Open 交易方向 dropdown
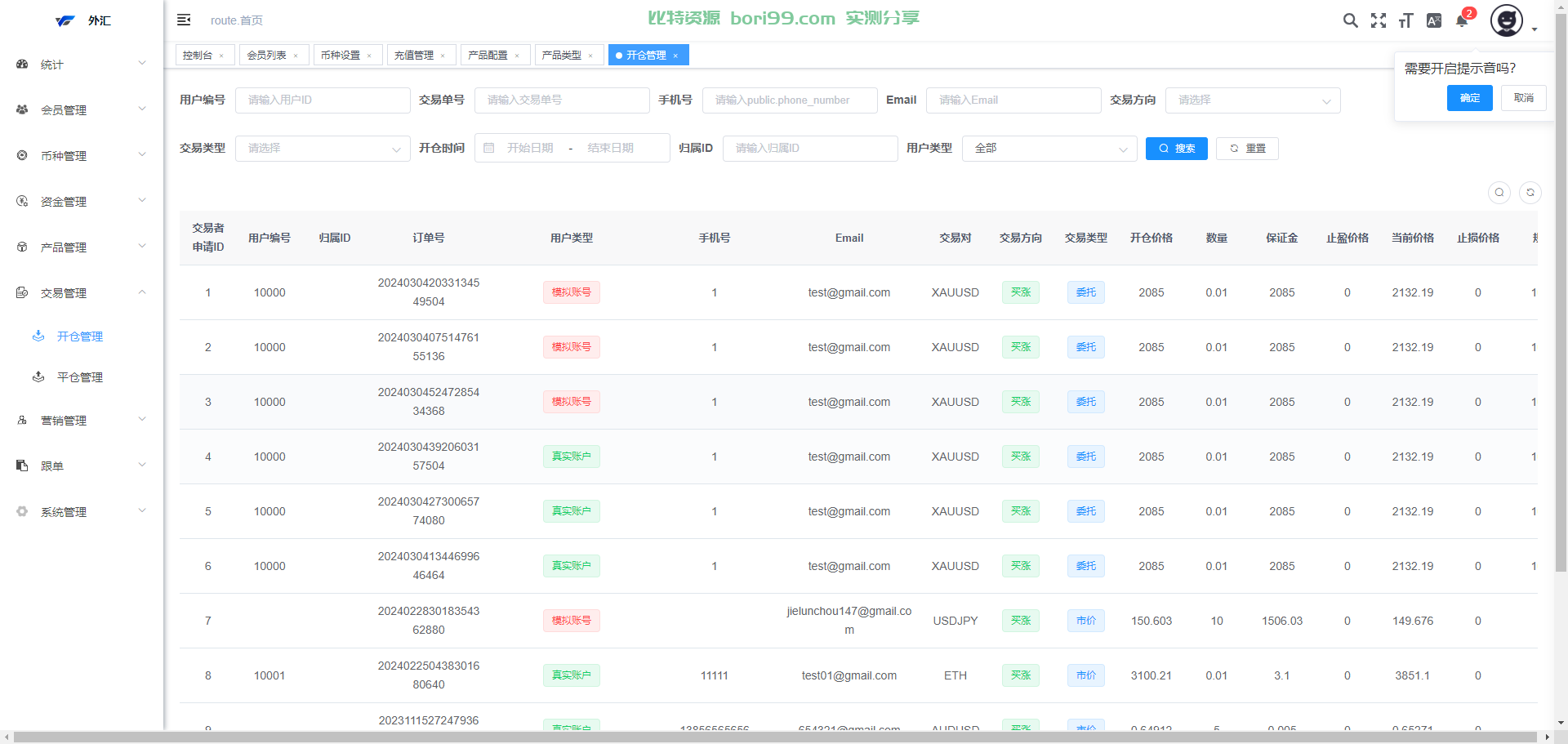1568x744 pixels. click(1253, 100)
